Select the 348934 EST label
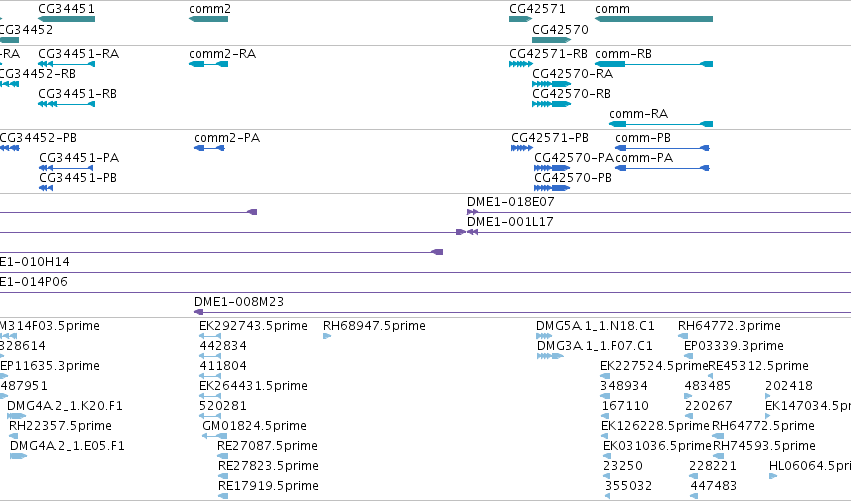The width and height of the screenshot is (851, 501). point(624,386)
